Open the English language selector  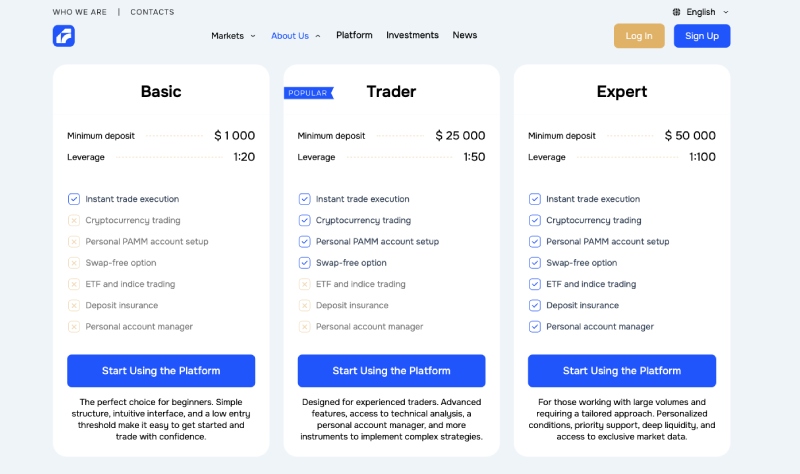(701, 12)
